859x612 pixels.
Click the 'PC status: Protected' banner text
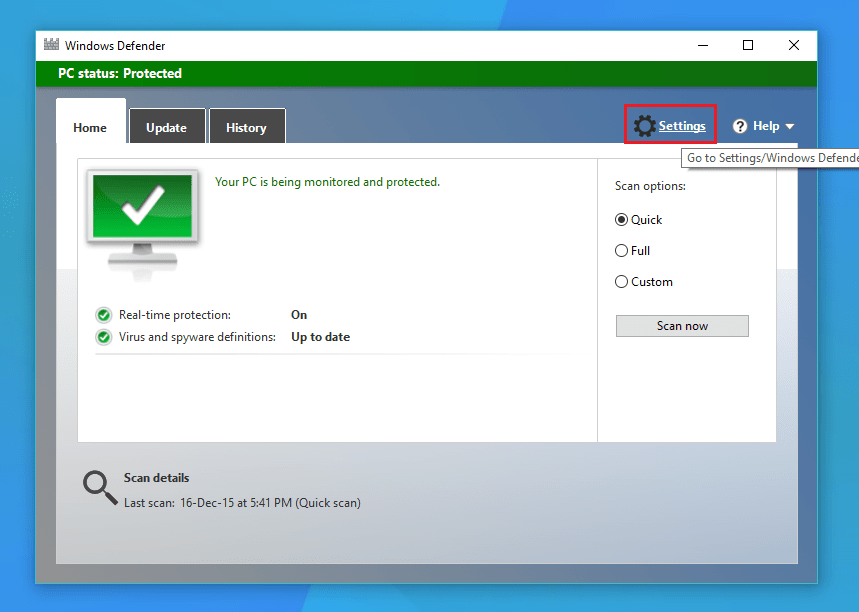(120, 73)
